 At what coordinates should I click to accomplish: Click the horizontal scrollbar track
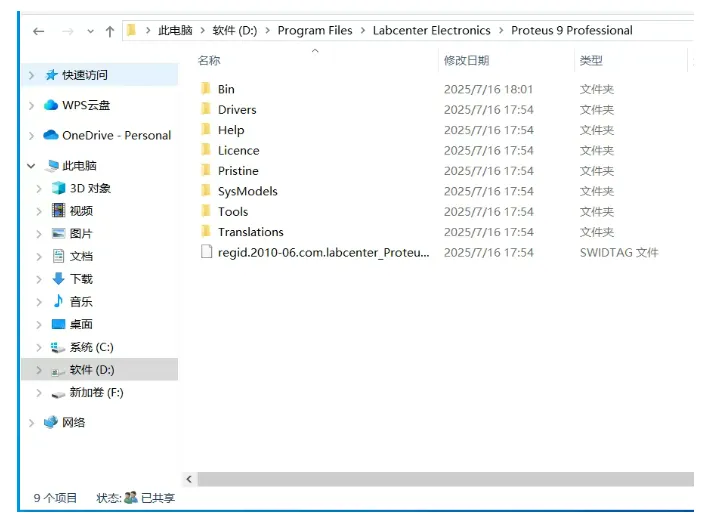445,479
